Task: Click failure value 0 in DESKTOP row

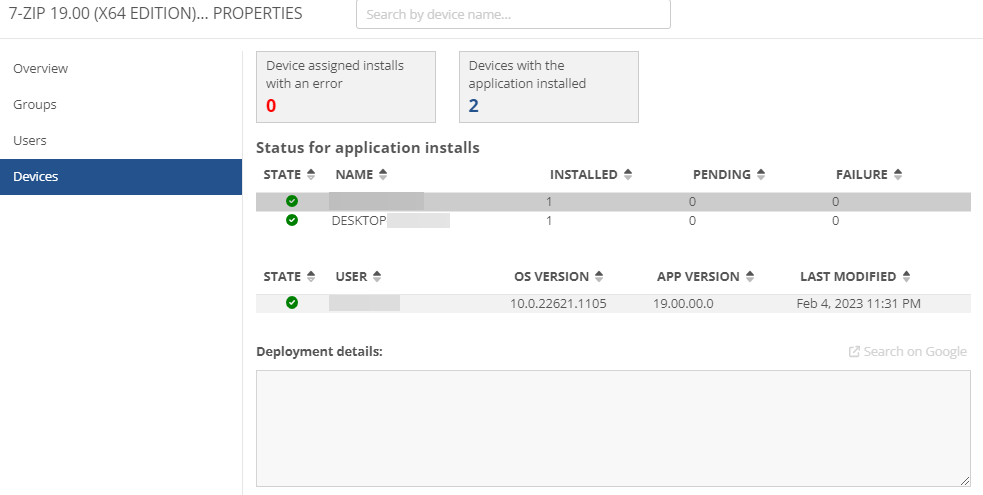Action: click(x=835, y=221)
